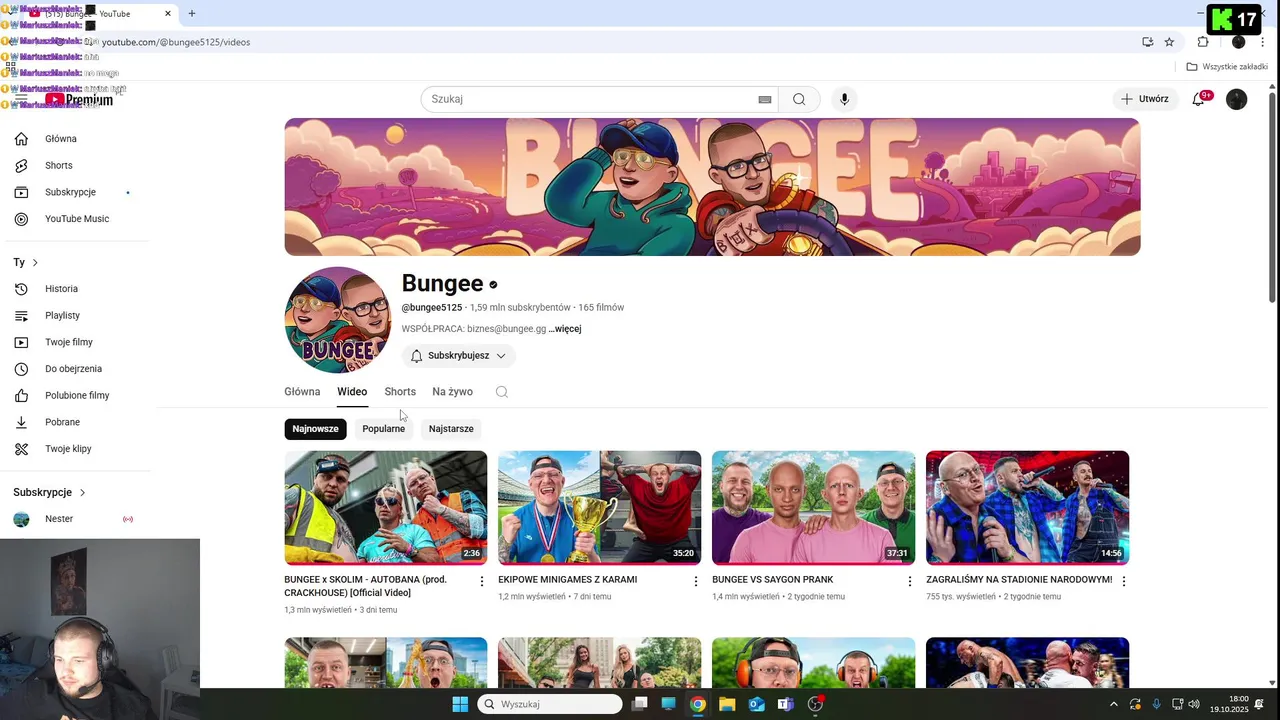Show hidden tray icons chevron in taskbar
1280x720 pixels.
(1114, 704)
